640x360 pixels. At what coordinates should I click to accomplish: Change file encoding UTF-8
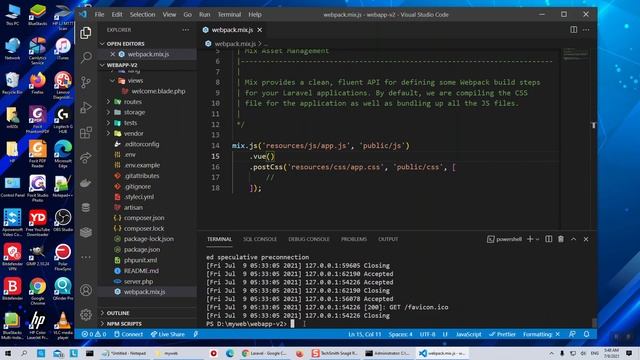pyautogui.click(x=427, y=334)
